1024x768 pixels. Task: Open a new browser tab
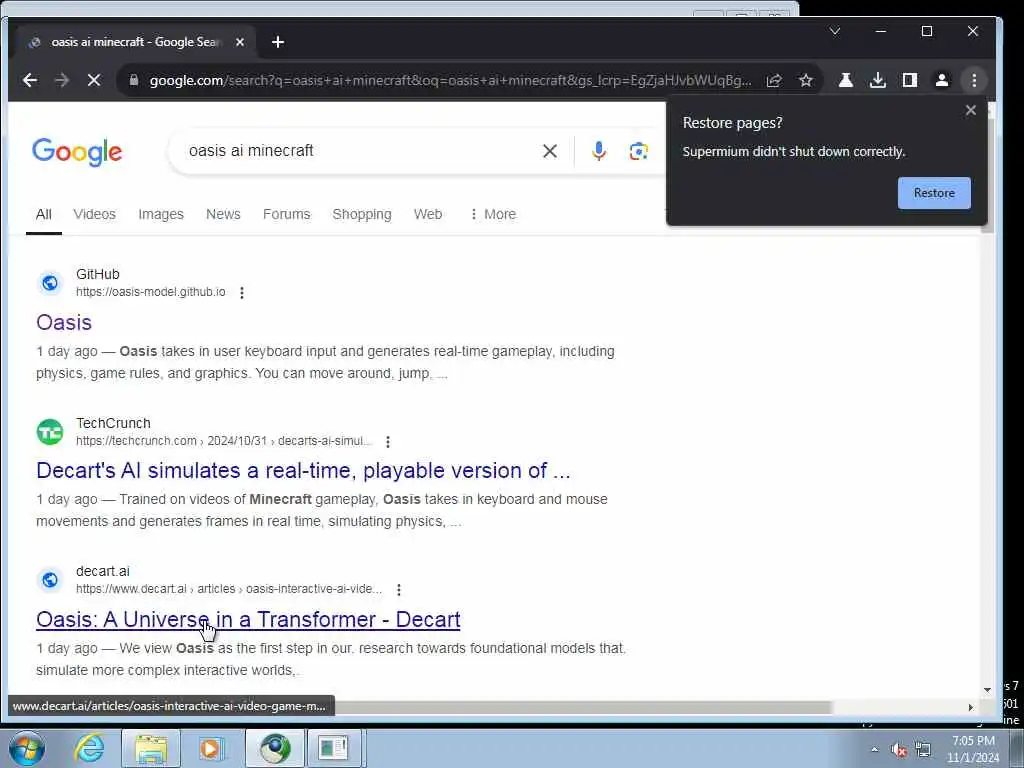(x=278, y=42)
